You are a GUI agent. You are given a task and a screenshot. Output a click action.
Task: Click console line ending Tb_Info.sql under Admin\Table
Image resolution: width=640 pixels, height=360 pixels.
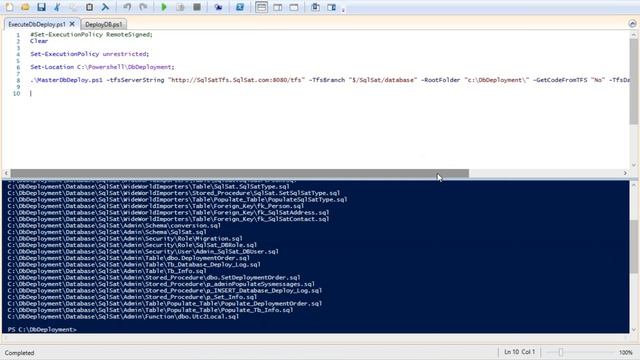tap(107, 271)
